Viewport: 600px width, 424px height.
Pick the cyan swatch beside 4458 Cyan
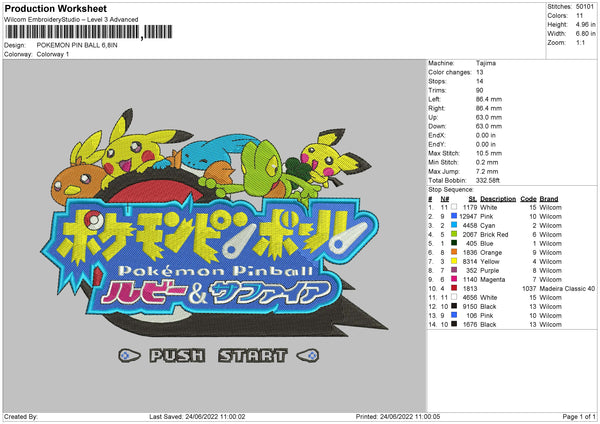tap(454, 225)
